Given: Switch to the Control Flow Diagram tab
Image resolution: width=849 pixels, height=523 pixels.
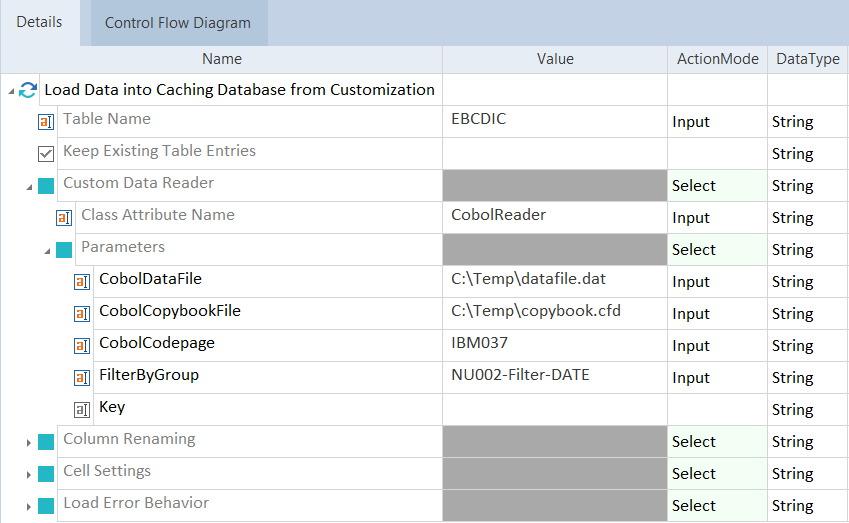Looking at the screenshot, I should click(178, 23).
